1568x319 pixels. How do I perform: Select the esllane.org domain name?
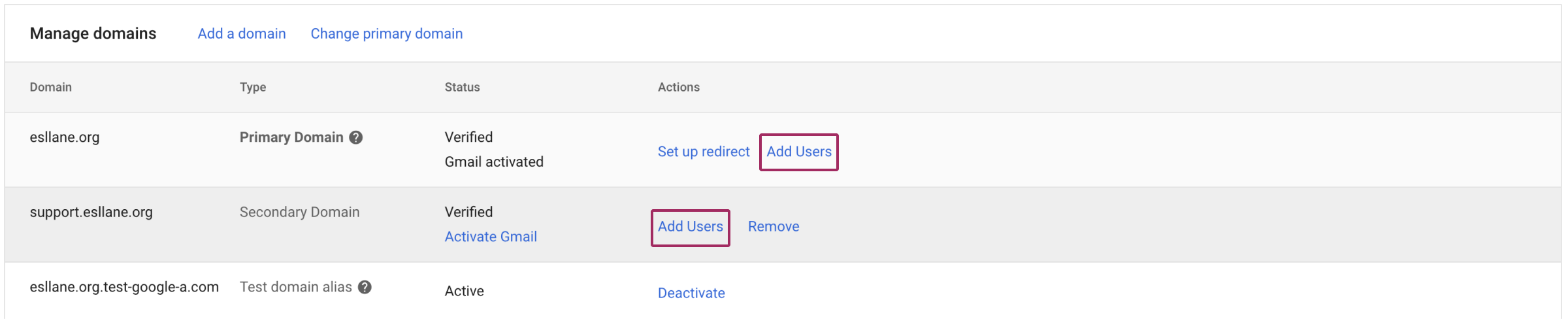pos(65,137)
